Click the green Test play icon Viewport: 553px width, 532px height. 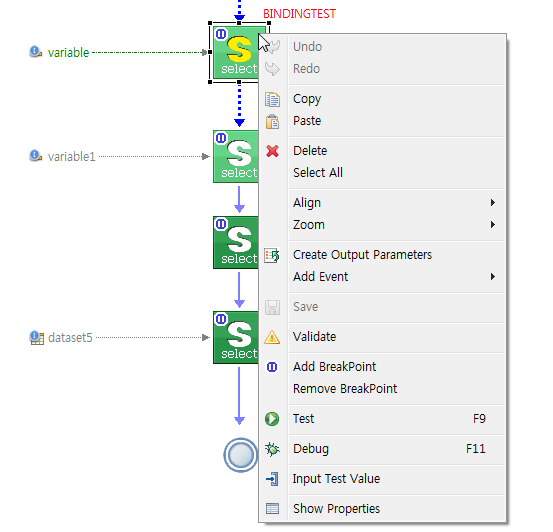click(272, 419)
